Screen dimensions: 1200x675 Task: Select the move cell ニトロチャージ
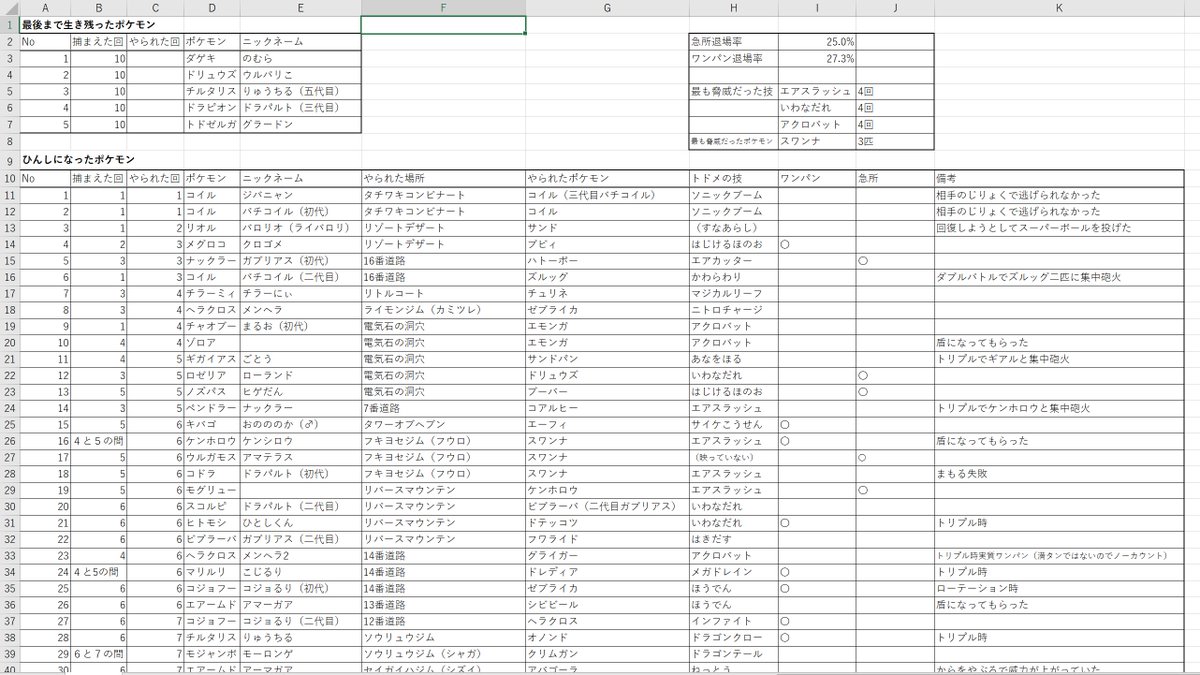[x=733, y=309]
